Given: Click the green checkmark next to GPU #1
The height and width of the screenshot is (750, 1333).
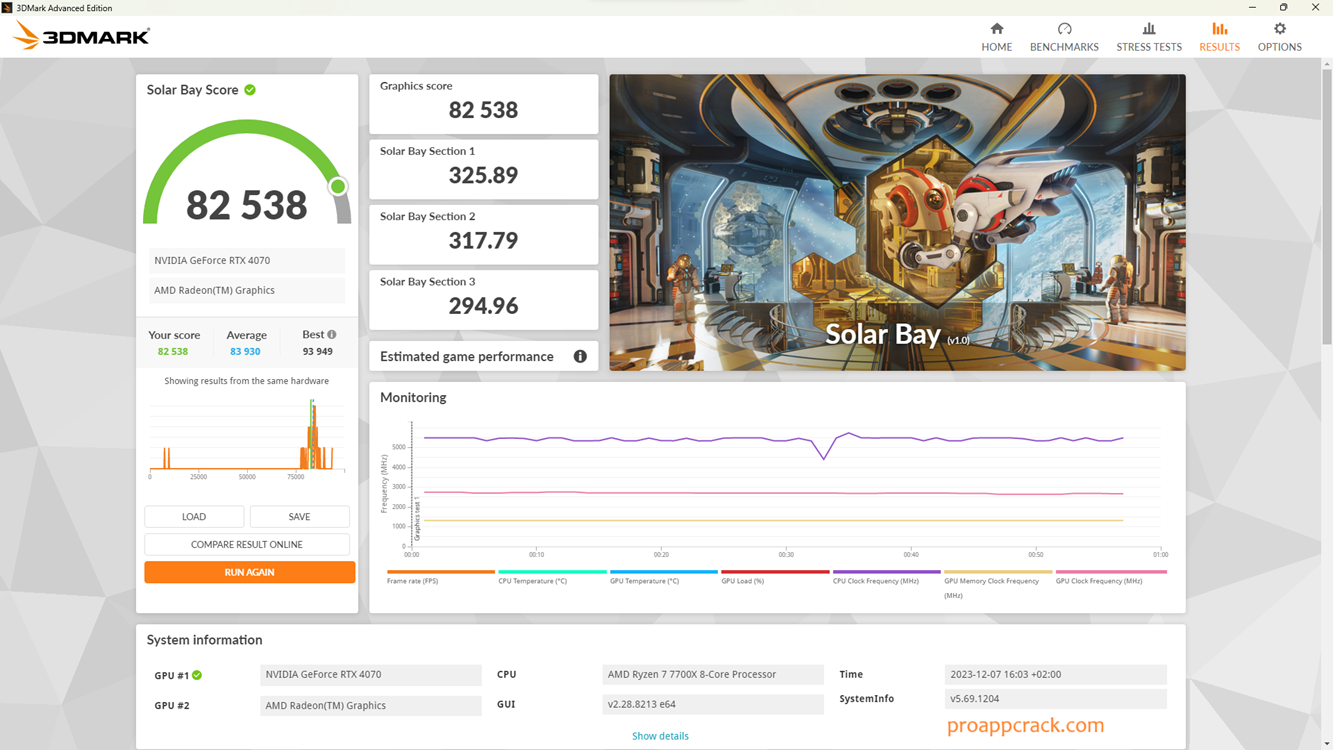Looking at the screenshot, I should [196, 675].
